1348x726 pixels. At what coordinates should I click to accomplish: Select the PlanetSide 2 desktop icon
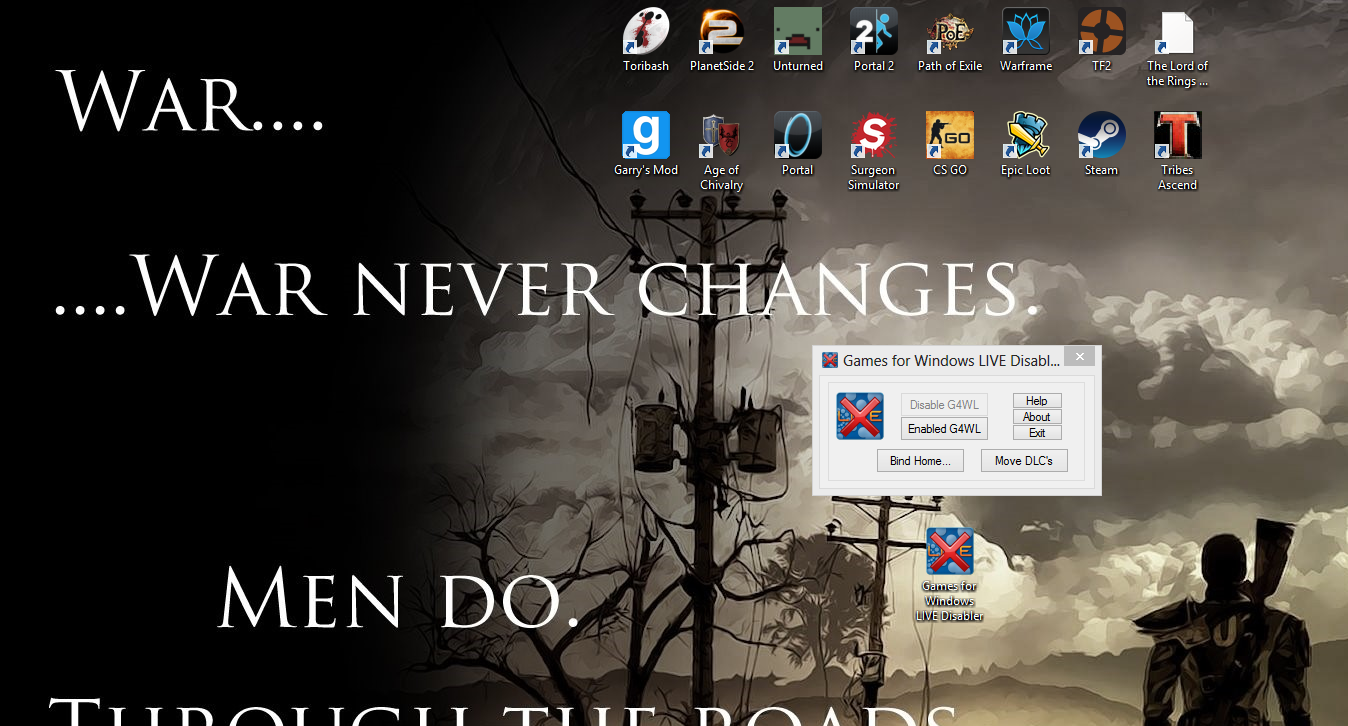point(722,40)
